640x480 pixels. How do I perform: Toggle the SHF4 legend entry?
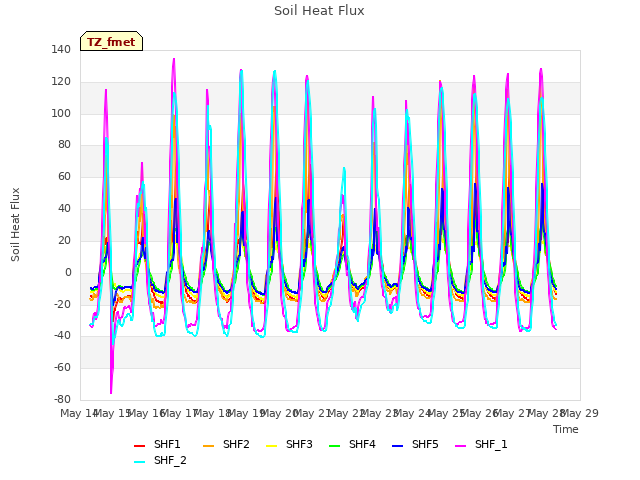pyautogui.click(x=352, y=444)
